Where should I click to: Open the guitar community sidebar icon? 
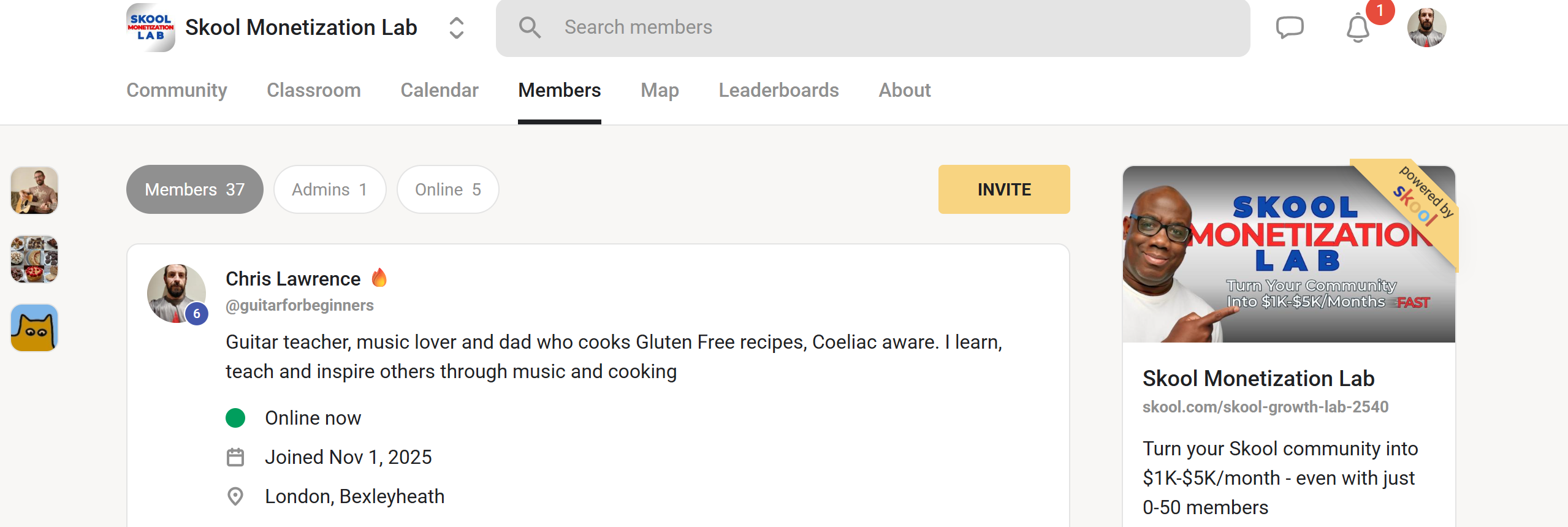point(34,191)
